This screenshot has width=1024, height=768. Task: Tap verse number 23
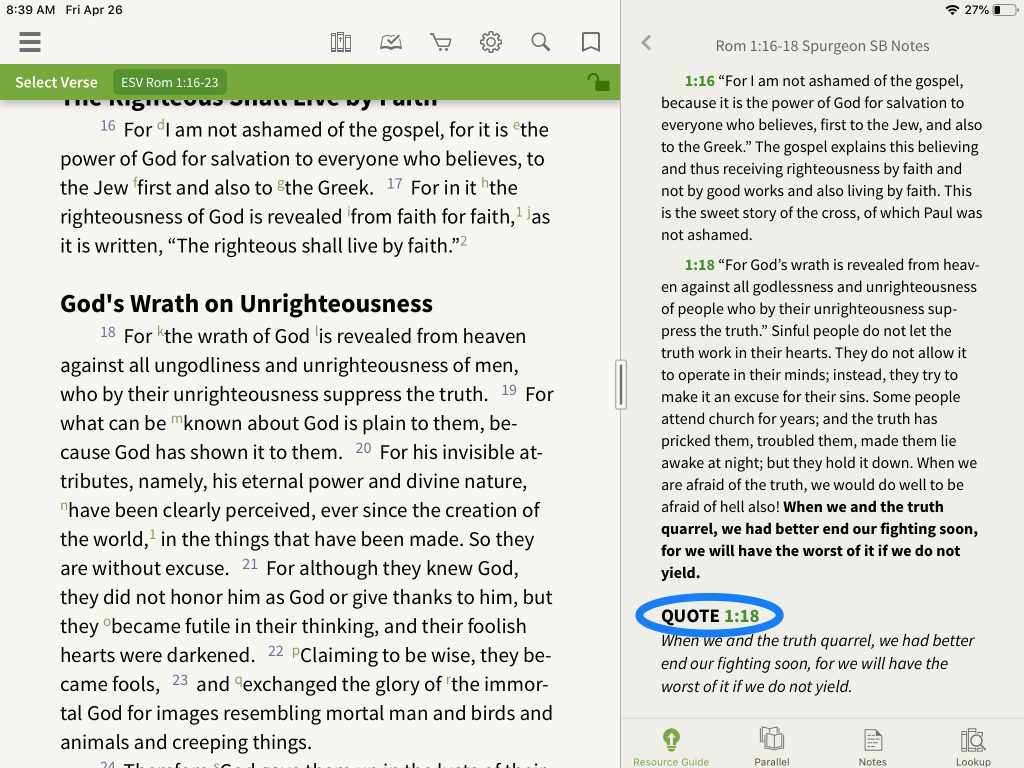tap(180, 680)
